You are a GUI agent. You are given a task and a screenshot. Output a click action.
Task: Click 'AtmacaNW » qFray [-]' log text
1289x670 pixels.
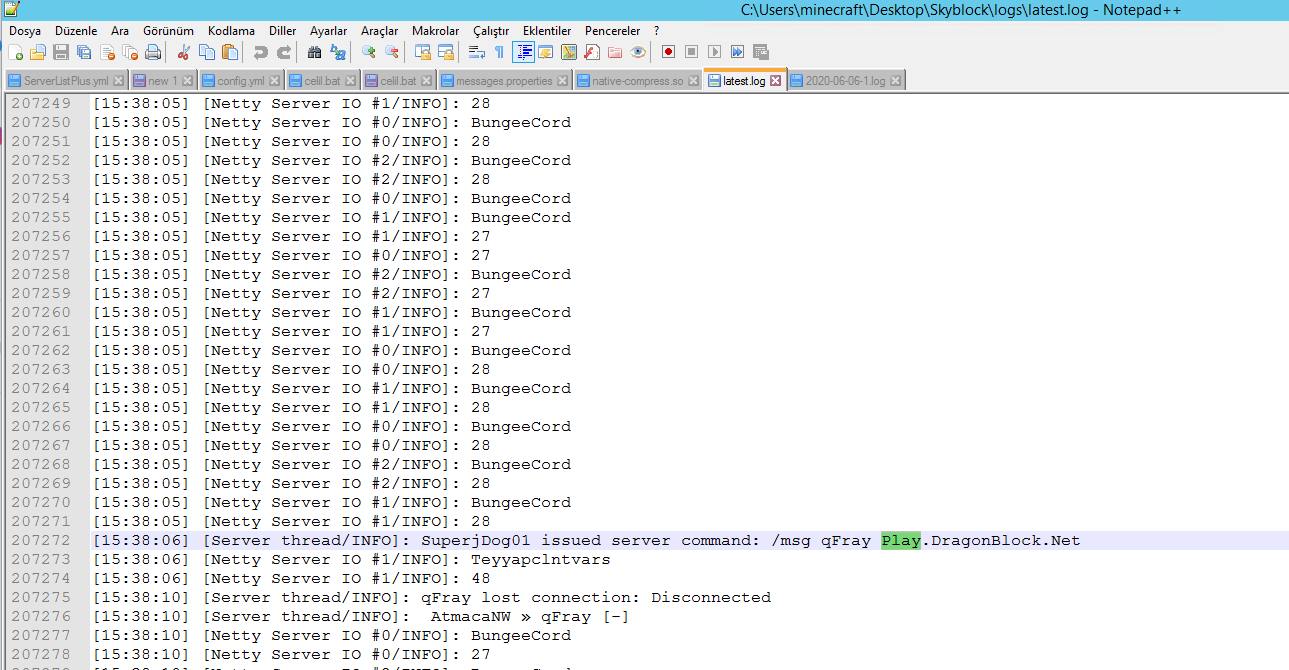click(530, 617)
